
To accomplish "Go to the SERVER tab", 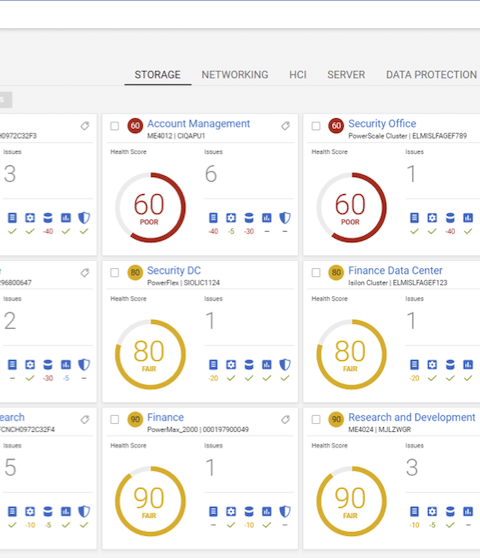I will [346, 75].
